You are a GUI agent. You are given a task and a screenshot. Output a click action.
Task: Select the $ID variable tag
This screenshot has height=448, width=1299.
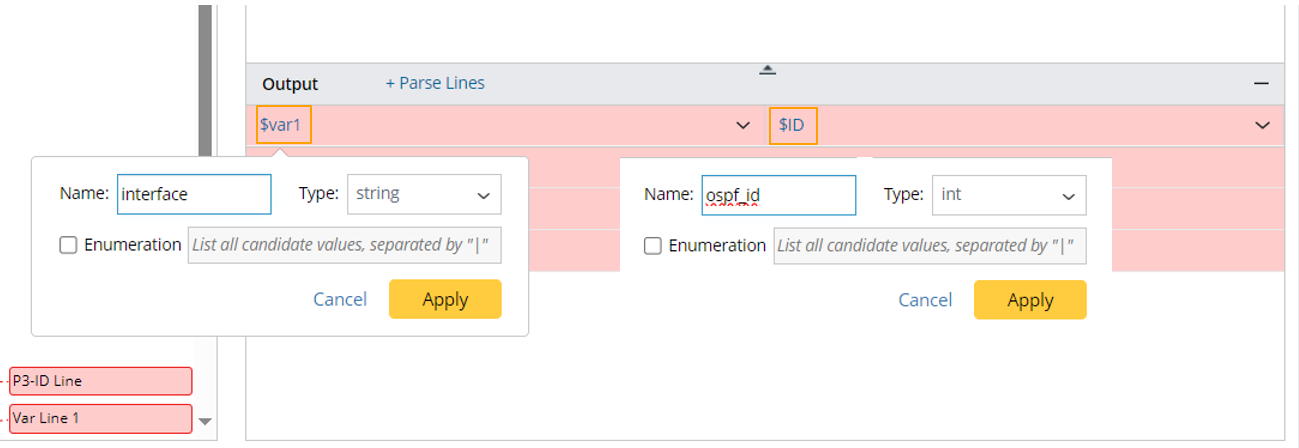tap(791, 125)
